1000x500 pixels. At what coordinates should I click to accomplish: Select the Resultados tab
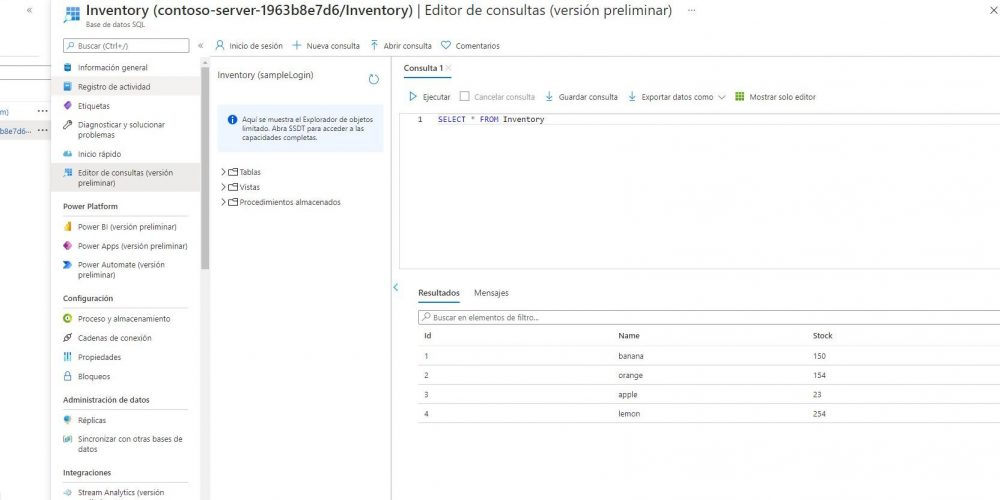tap(438, 293)
